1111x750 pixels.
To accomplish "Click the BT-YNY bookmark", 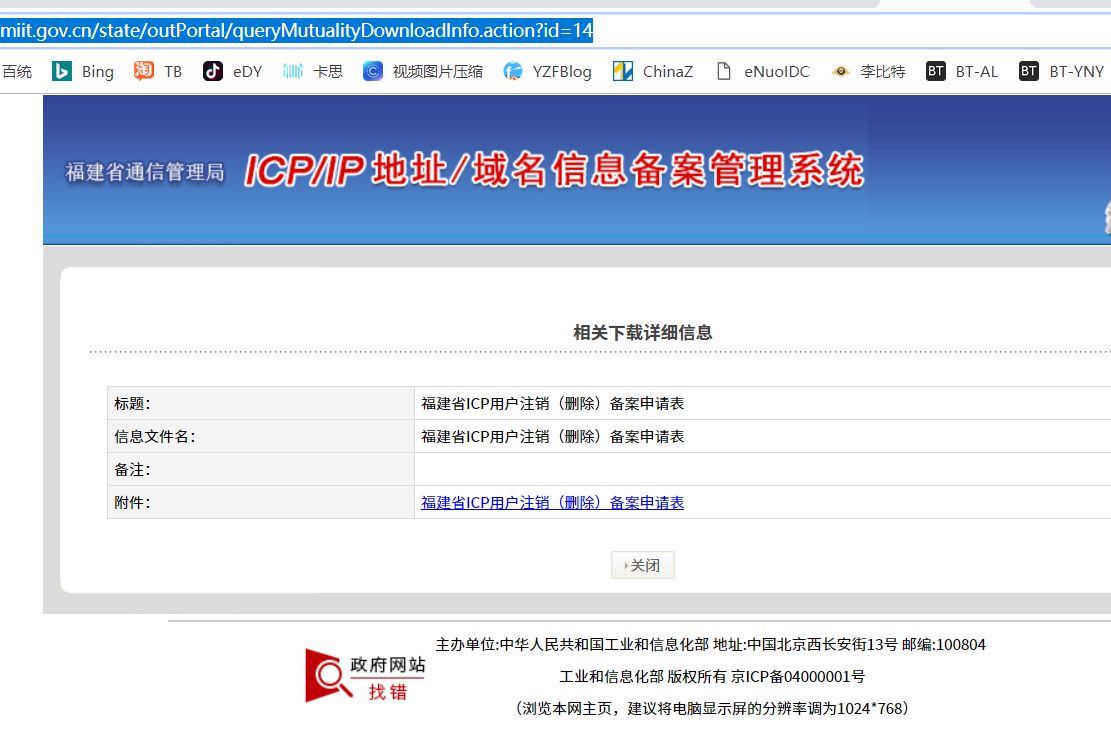I will [x=1062, y=71].
